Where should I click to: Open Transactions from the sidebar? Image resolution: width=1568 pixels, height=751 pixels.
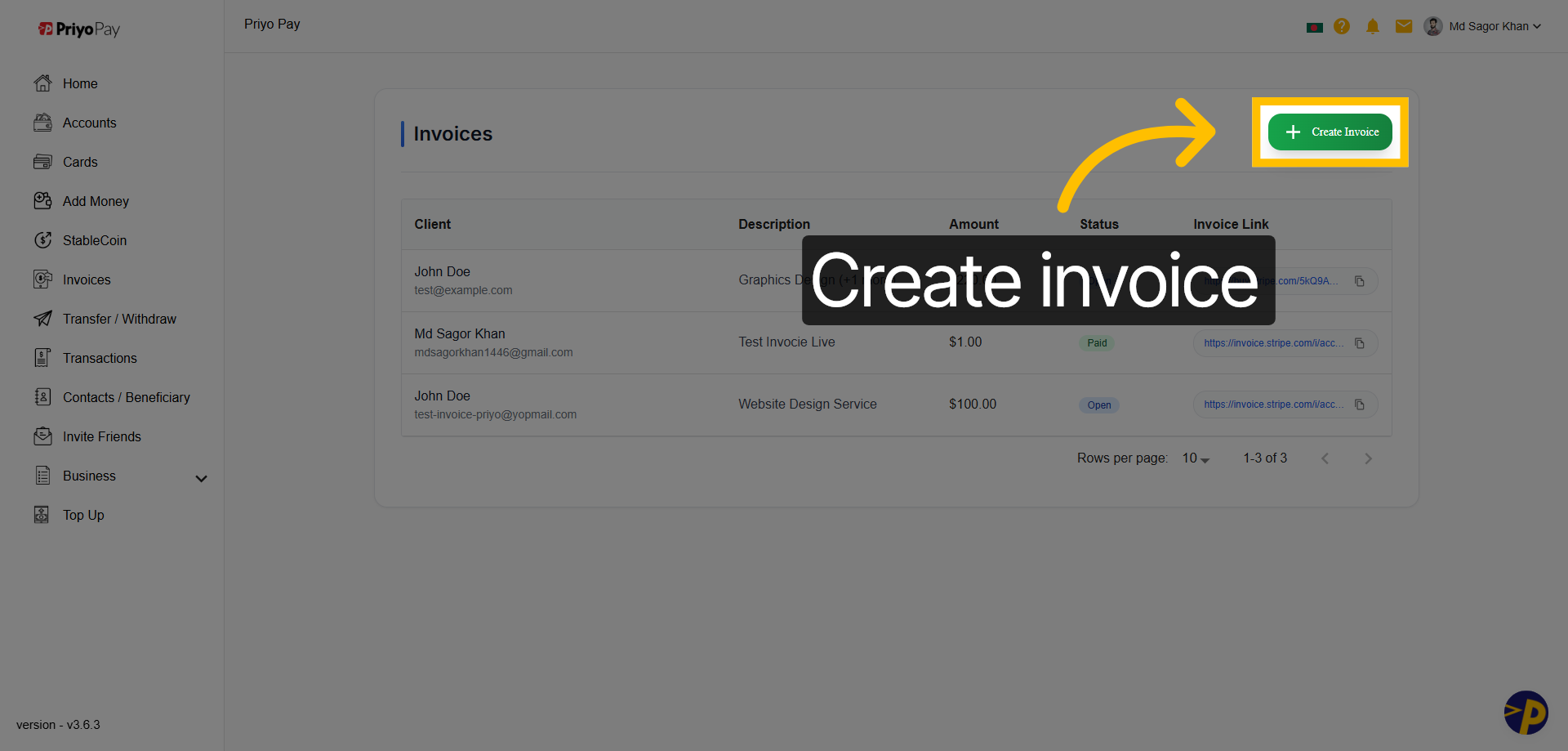pos(100,358)
